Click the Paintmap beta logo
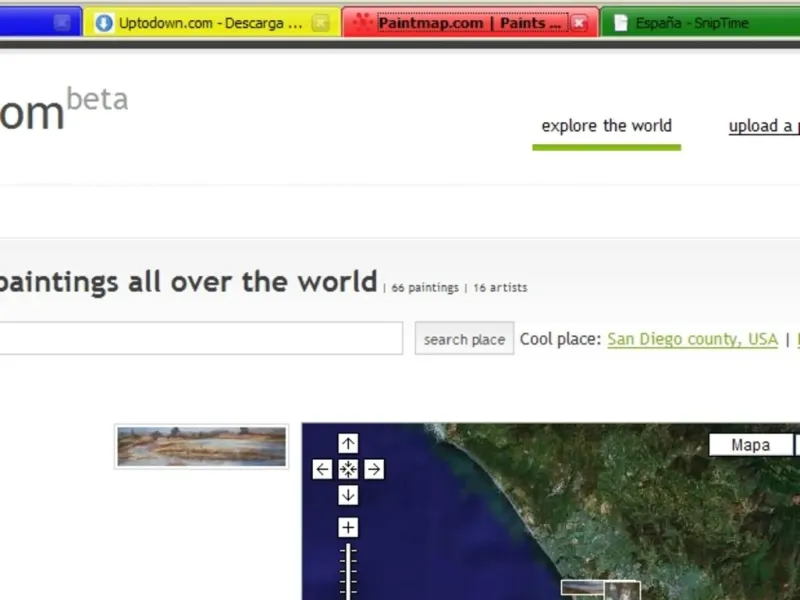Image resolution: width=800 pixels, height=600 pixels. point(64,110)
